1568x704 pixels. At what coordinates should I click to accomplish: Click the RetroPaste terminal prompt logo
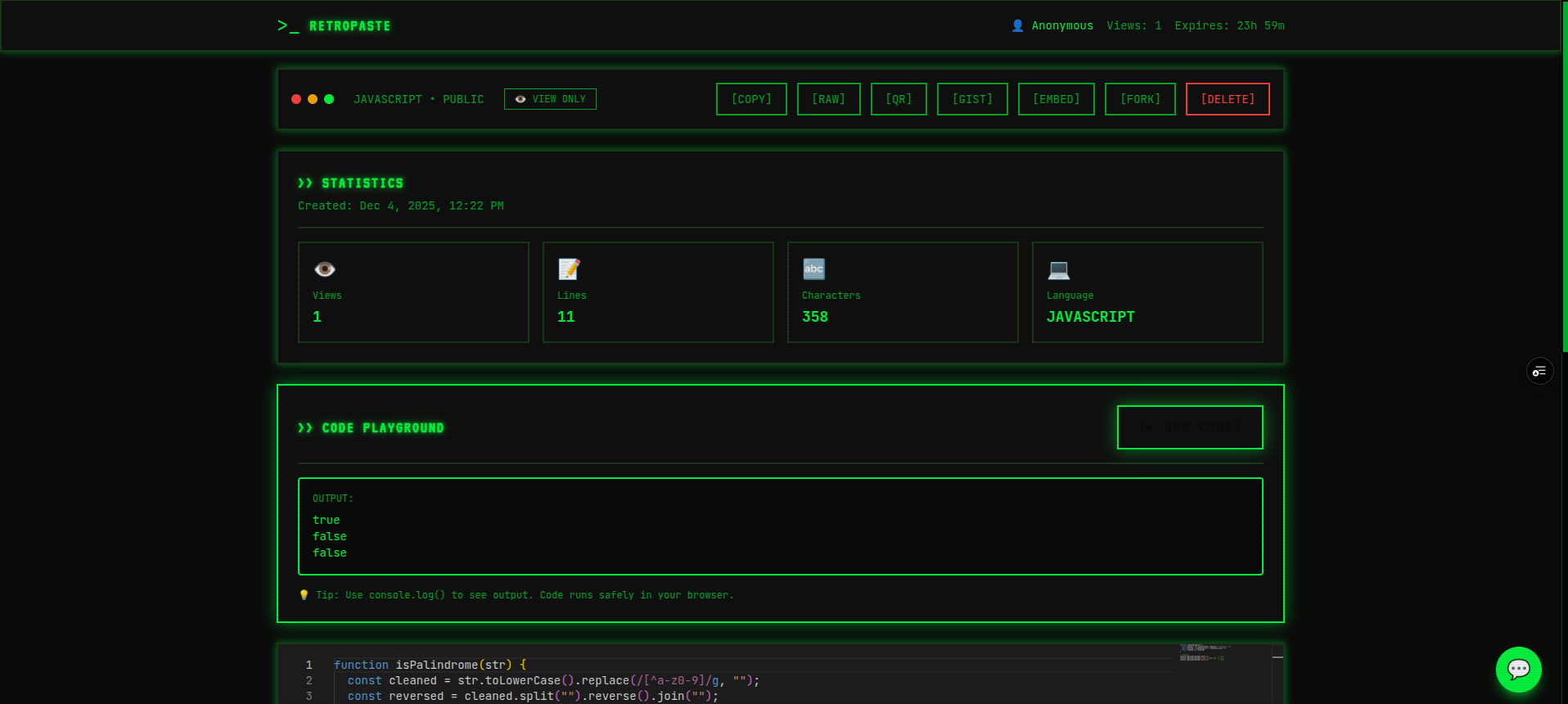[288, 26]
